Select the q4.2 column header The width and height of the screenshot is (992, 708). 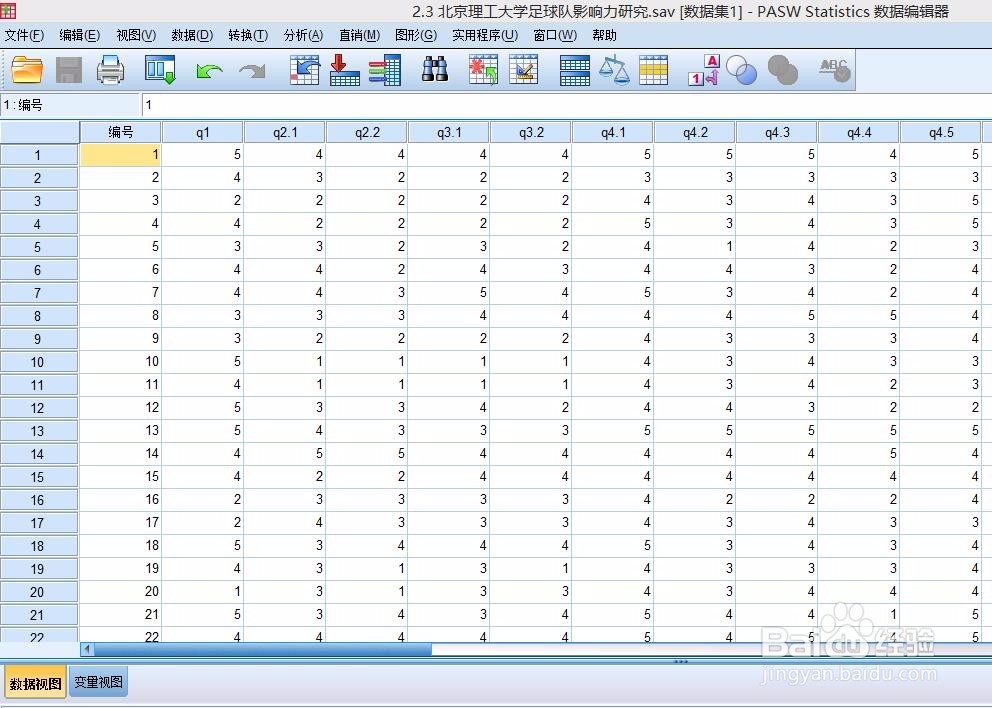(695, 132)
